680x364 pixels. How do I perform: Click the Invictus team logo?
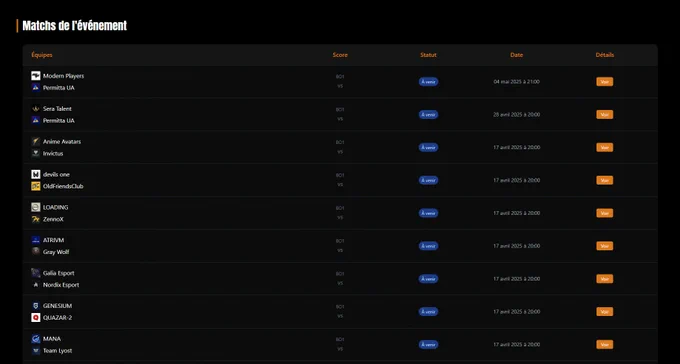(36, 154)
